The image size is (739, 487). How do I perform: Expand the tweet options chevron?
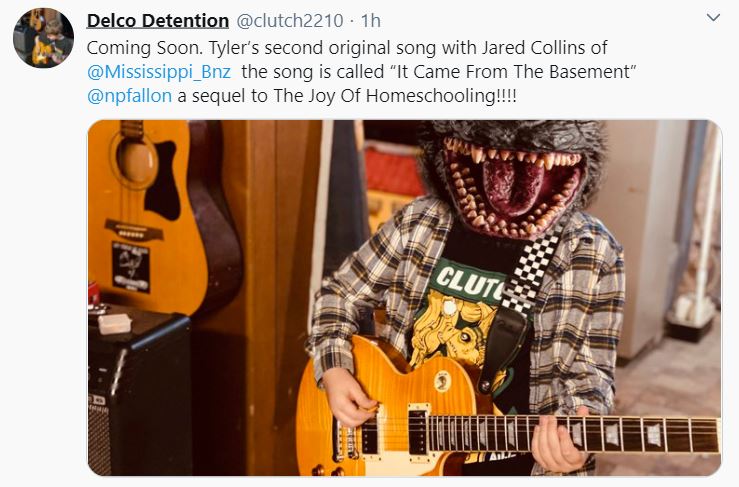click(x=714, y=18)
